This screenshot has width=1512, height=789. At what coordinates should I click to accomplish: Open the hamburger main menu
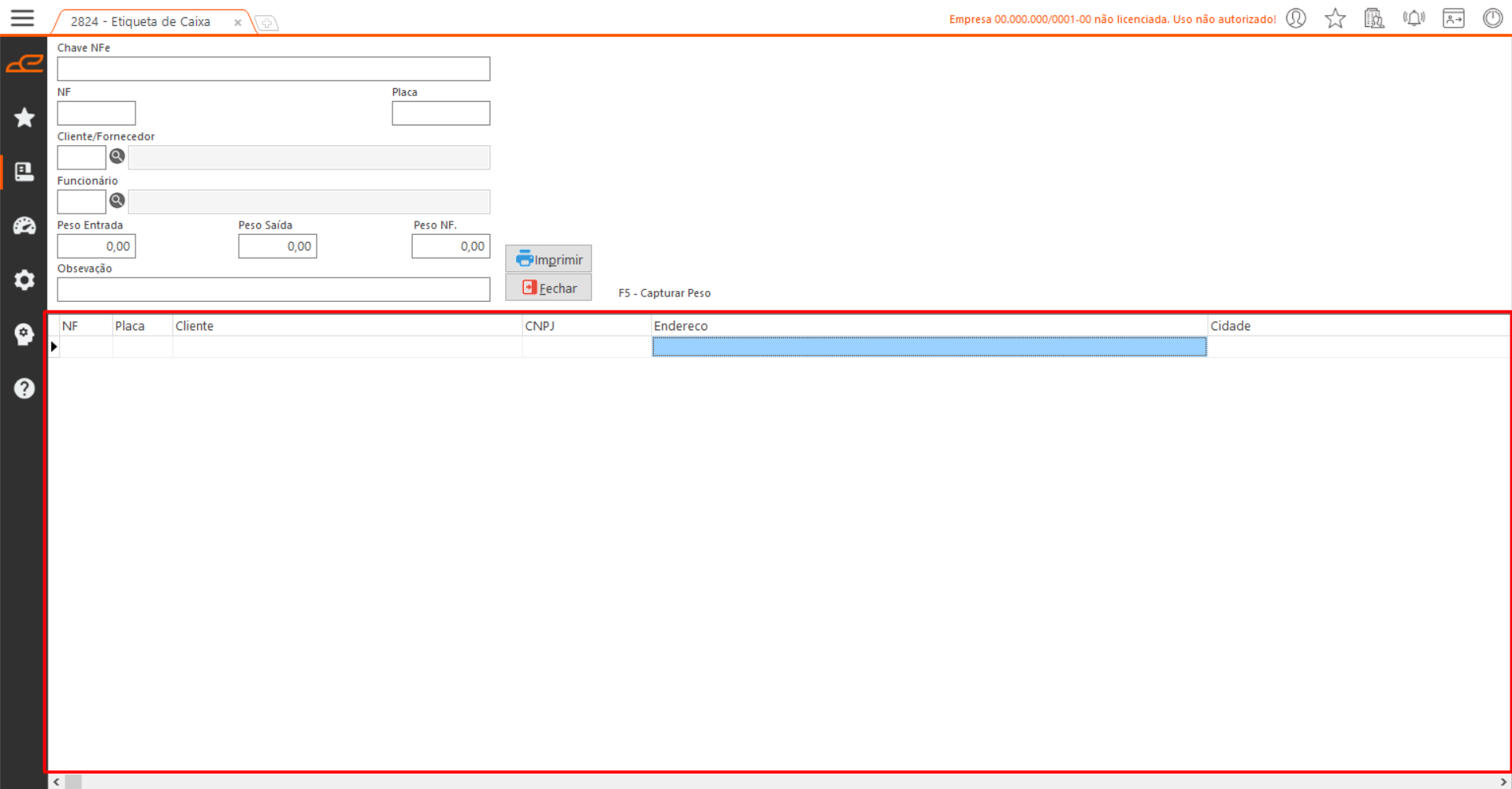[x=22, y=18]
